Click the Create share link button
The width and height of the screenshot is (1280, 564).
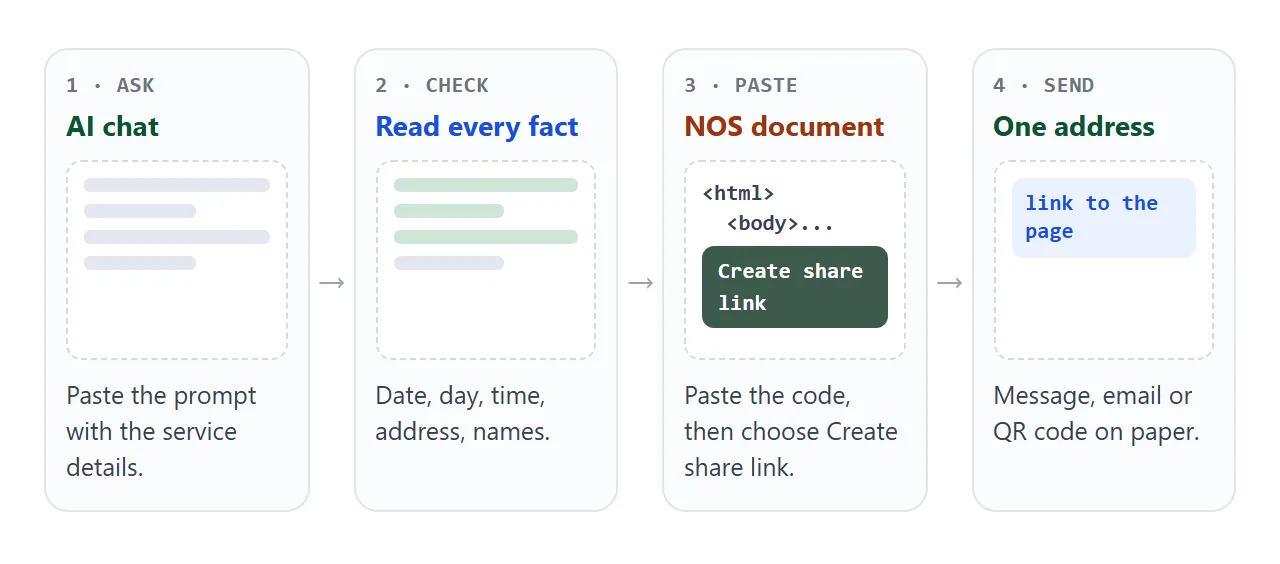795,287
